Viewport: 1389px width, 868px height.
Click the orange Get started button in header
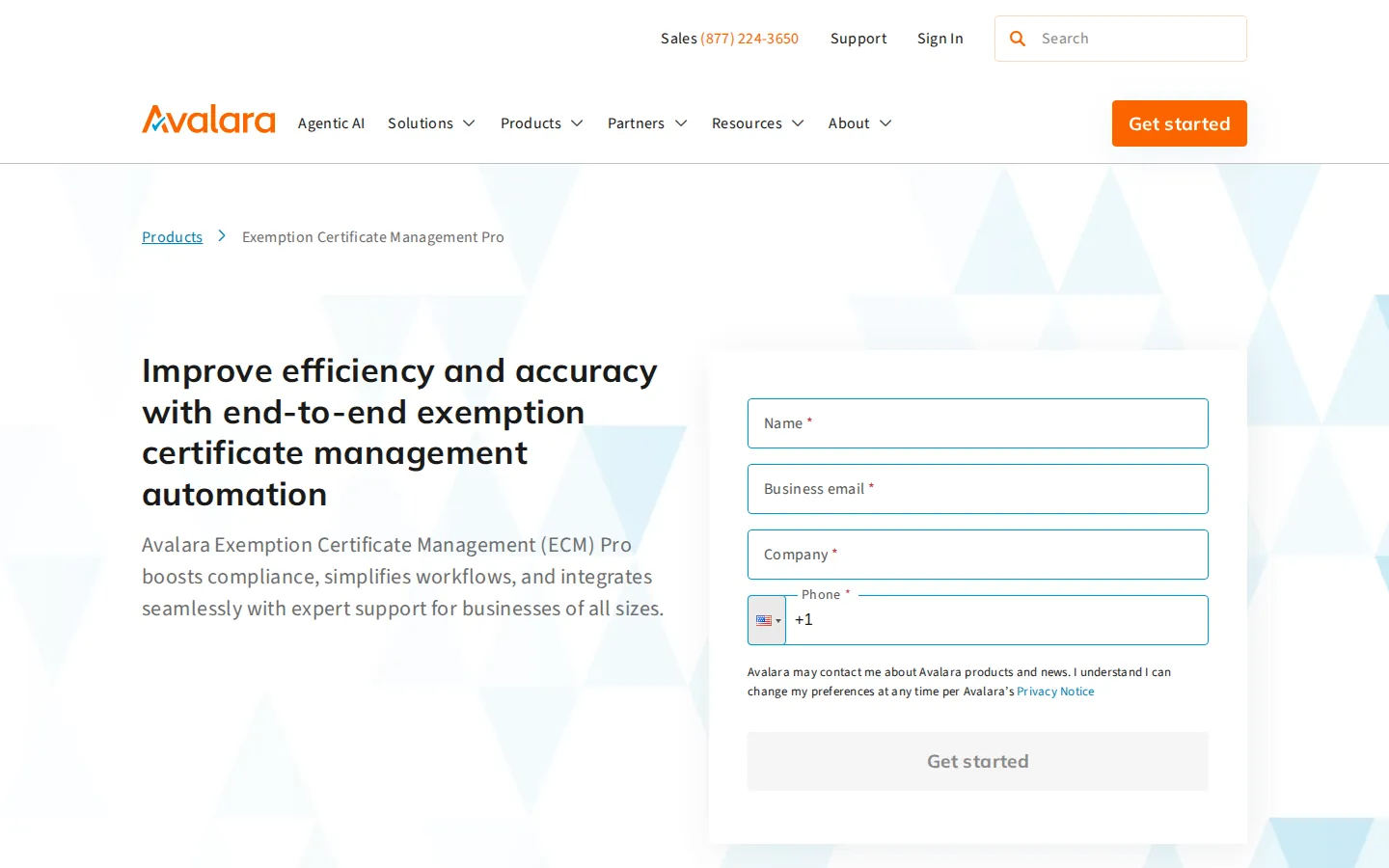pos(1180,123)
